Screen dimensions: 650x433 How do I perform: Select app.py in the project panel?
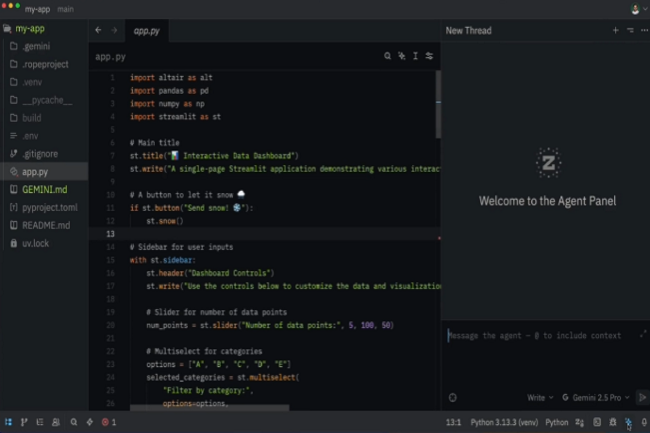(x=44, y=172)
